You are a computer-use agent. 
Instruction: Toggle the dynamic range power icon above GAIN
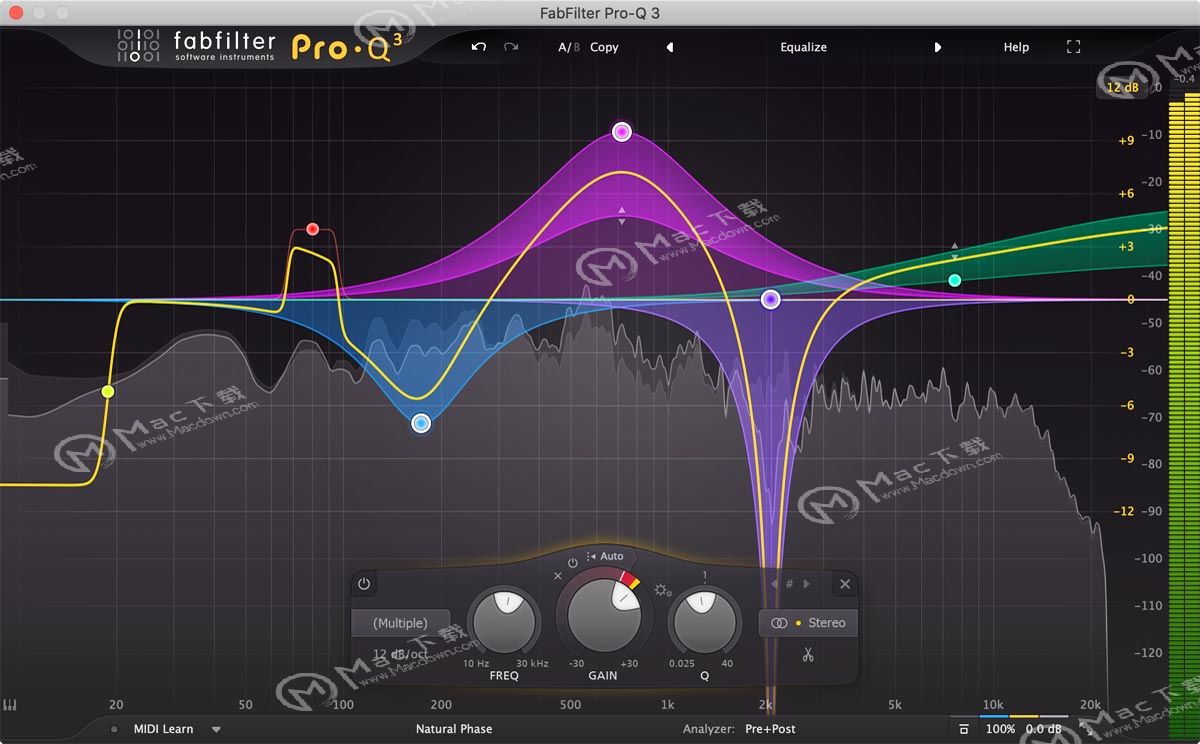click(573, 563)
